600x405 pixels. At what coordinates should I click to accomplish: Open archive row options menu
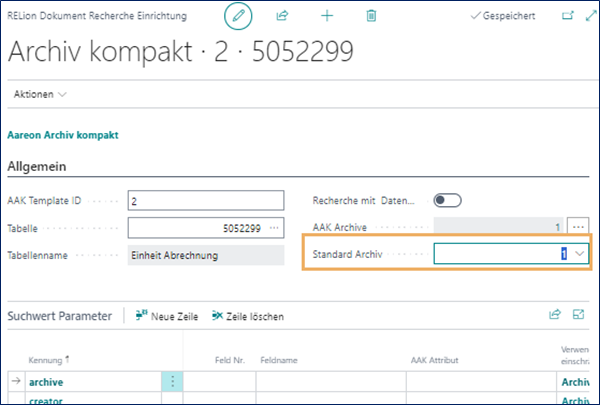pos(172,382)
